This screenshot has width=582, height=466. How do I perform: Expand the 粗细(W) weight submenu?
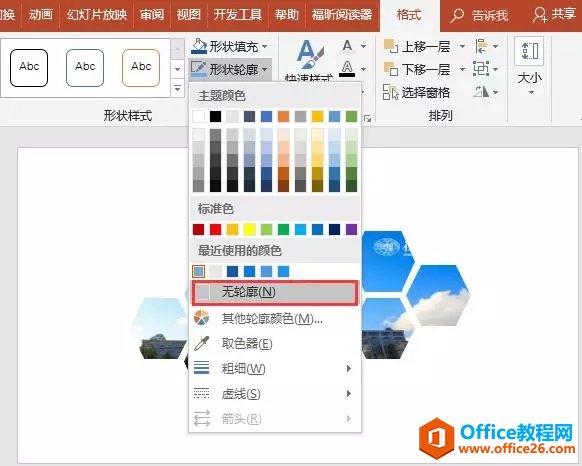tap(275, 368)
